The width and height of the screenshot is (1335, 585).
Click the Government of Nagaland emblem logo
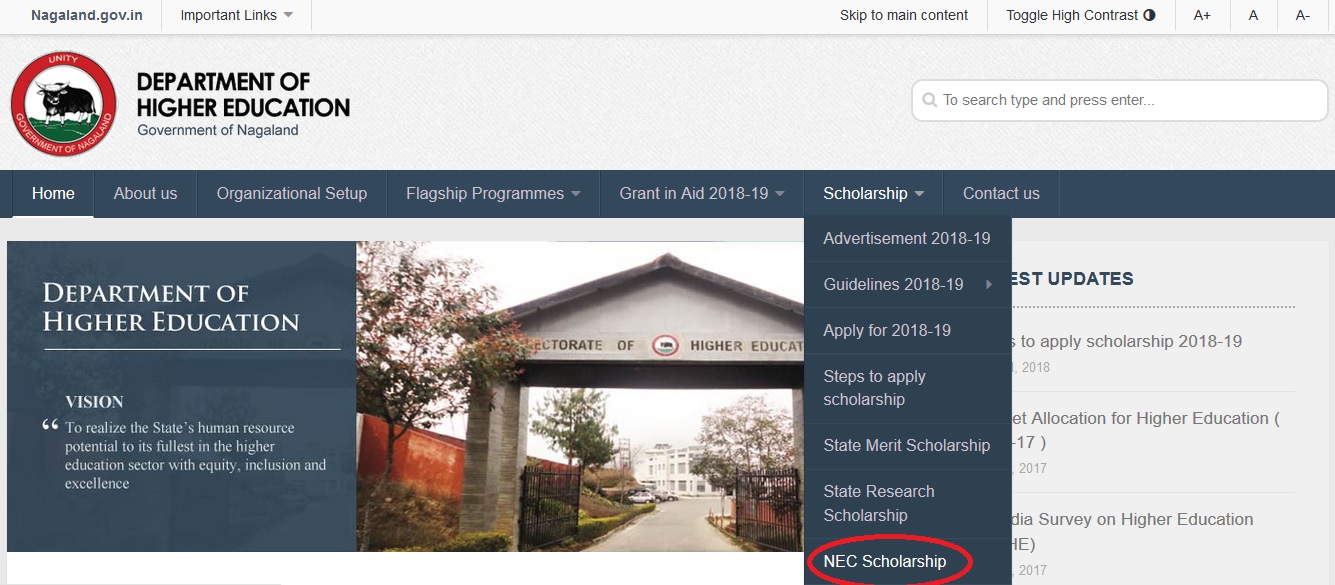(x=64, y=104)
